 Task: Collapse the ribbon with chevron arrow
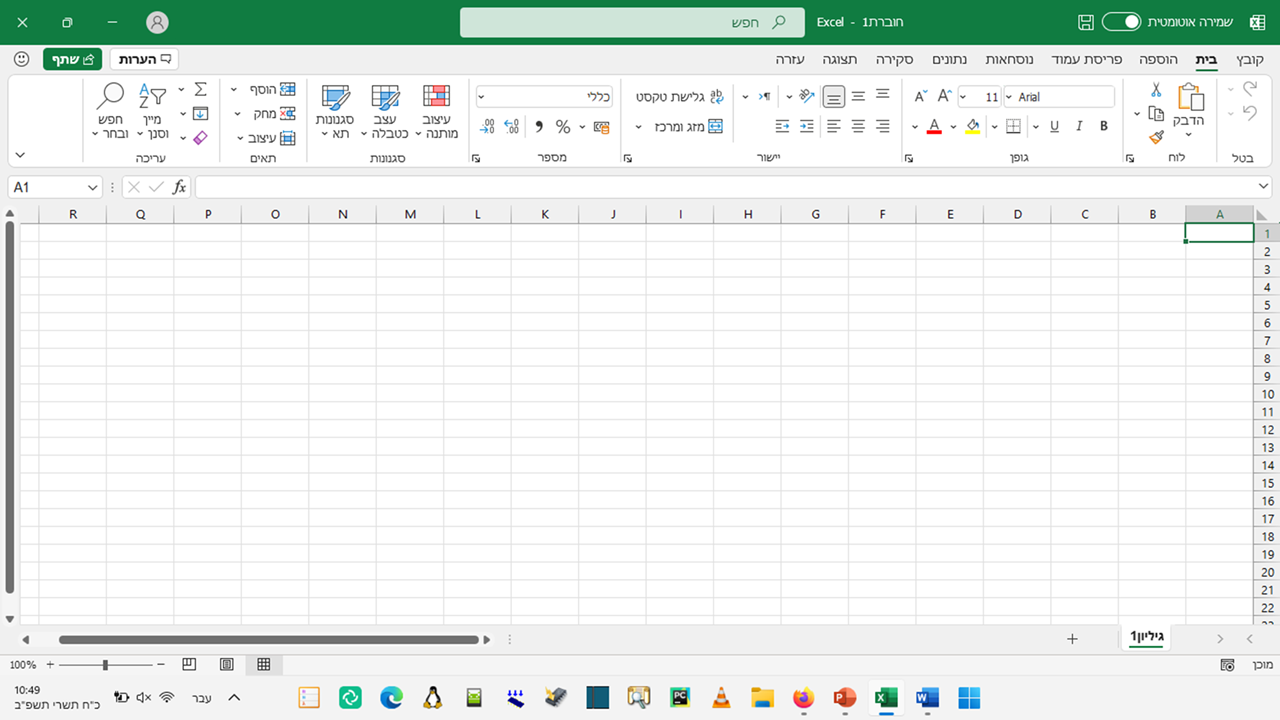tap(20, 155)
